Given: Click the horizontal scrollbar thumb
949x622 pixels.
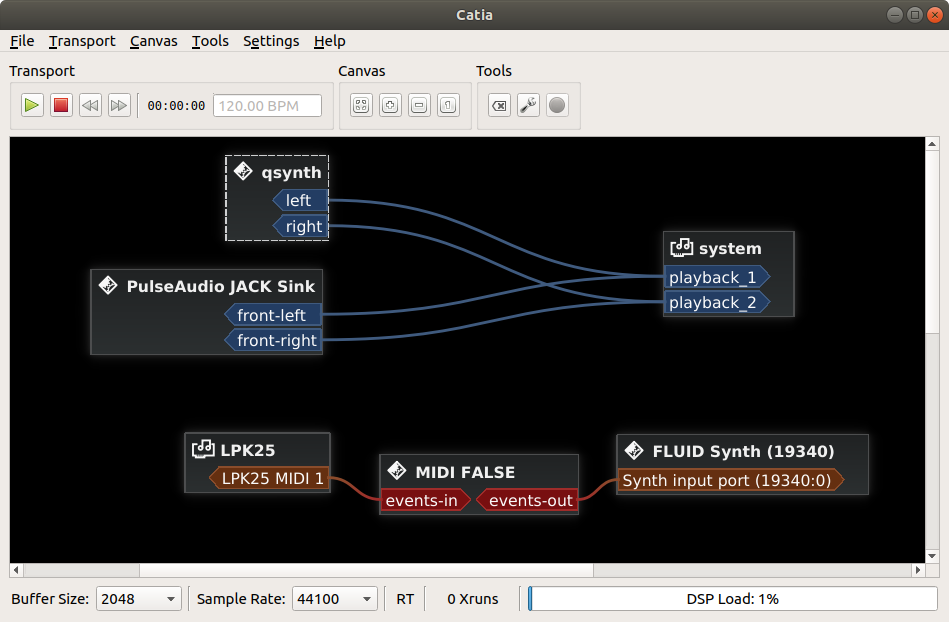Looking at the screenshot, I should (x=366, y=570).
